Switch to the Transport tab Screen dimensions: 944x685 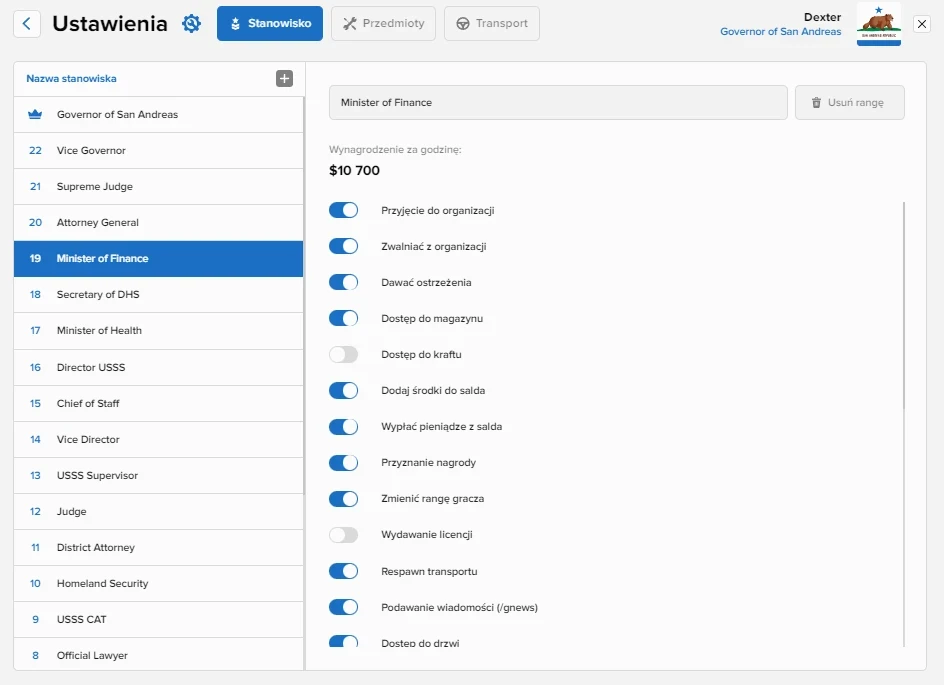(491, 24)
